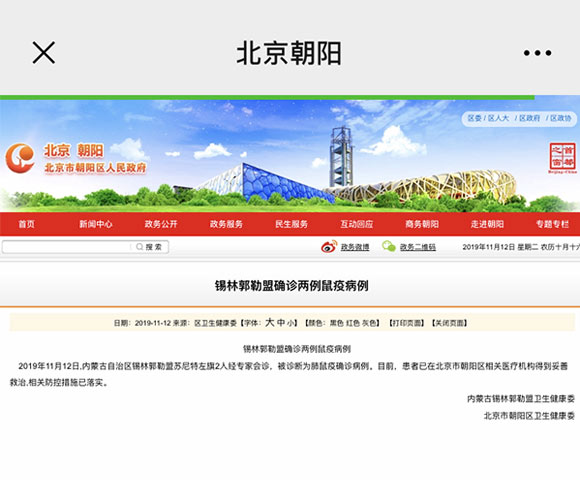The height and width of the screenshot is (480, 580).
Task: Follow the 政务微博 link
Action: [355, 247]
